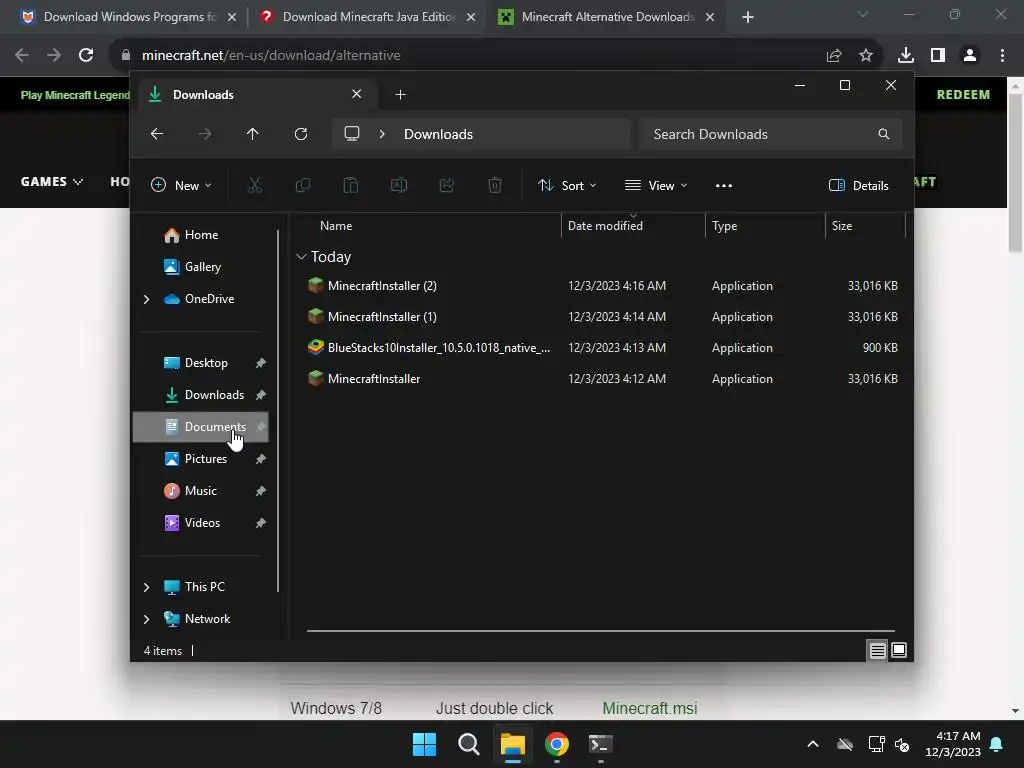
Task: Click the Paste clipboard icon in Explorer toolbar
Action: [x=351, y=185]
